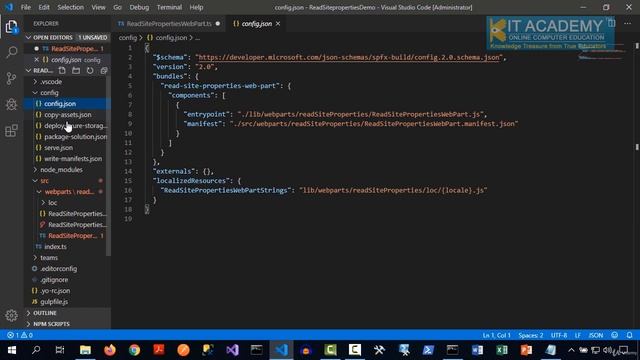Image resolution: width=640 pixels, height=360 pixels.
Task: Open Excel from taskbar
Action: tap(502, 350)
